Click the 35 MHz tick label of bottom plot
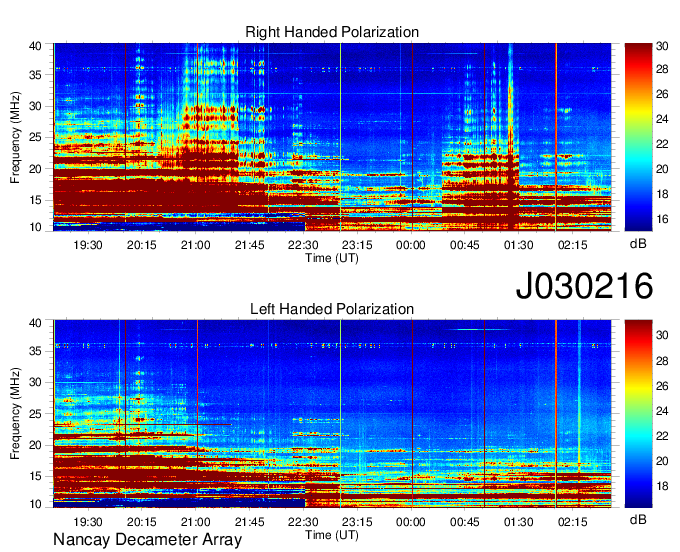 point(35,351)
